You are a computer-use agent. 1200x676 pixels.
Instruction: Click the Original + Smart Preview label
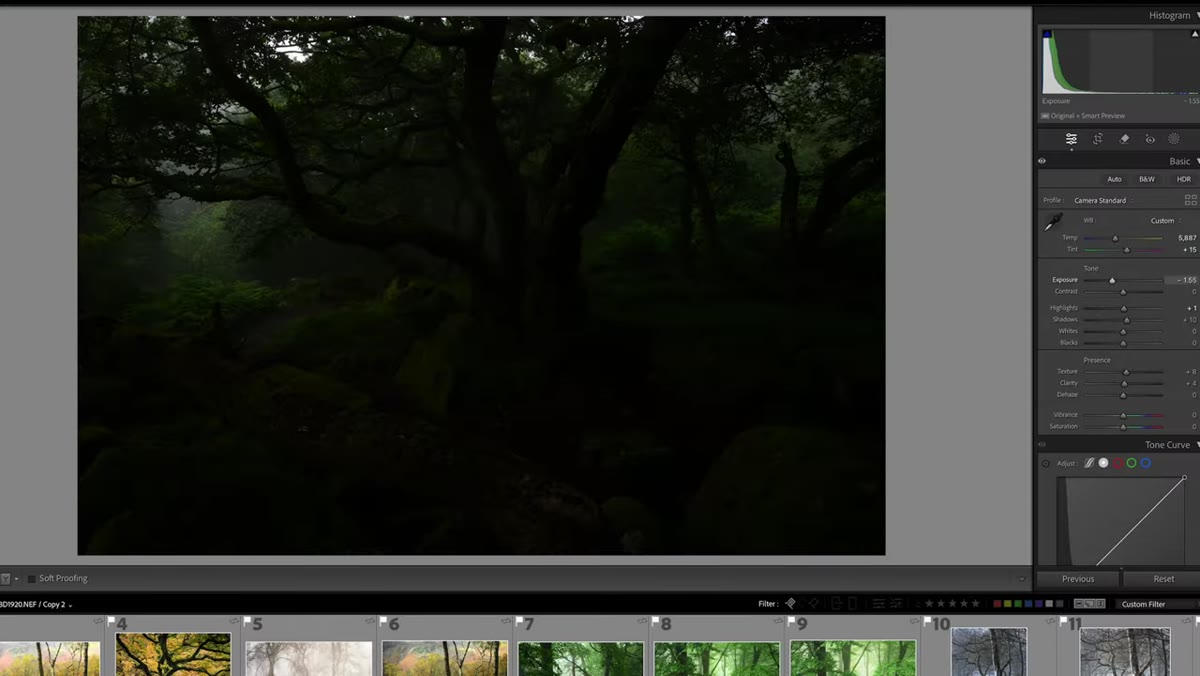point(1087,116)
